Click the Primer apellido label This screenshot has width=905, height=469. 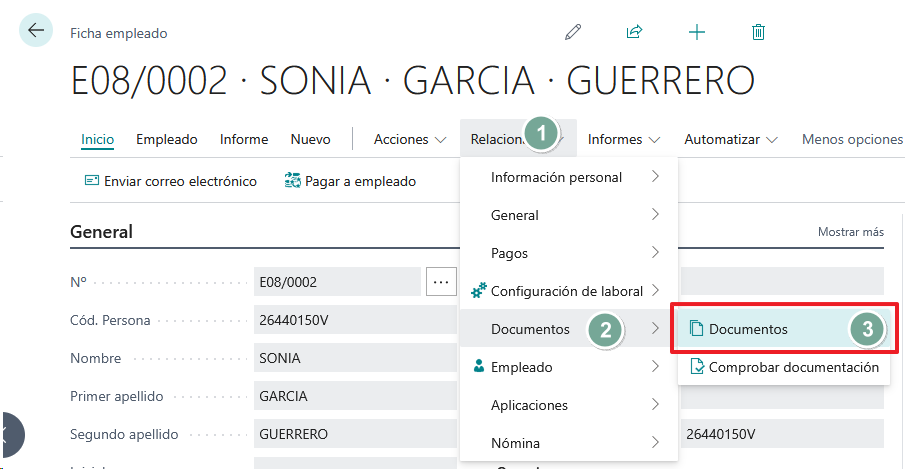(117, 396)
